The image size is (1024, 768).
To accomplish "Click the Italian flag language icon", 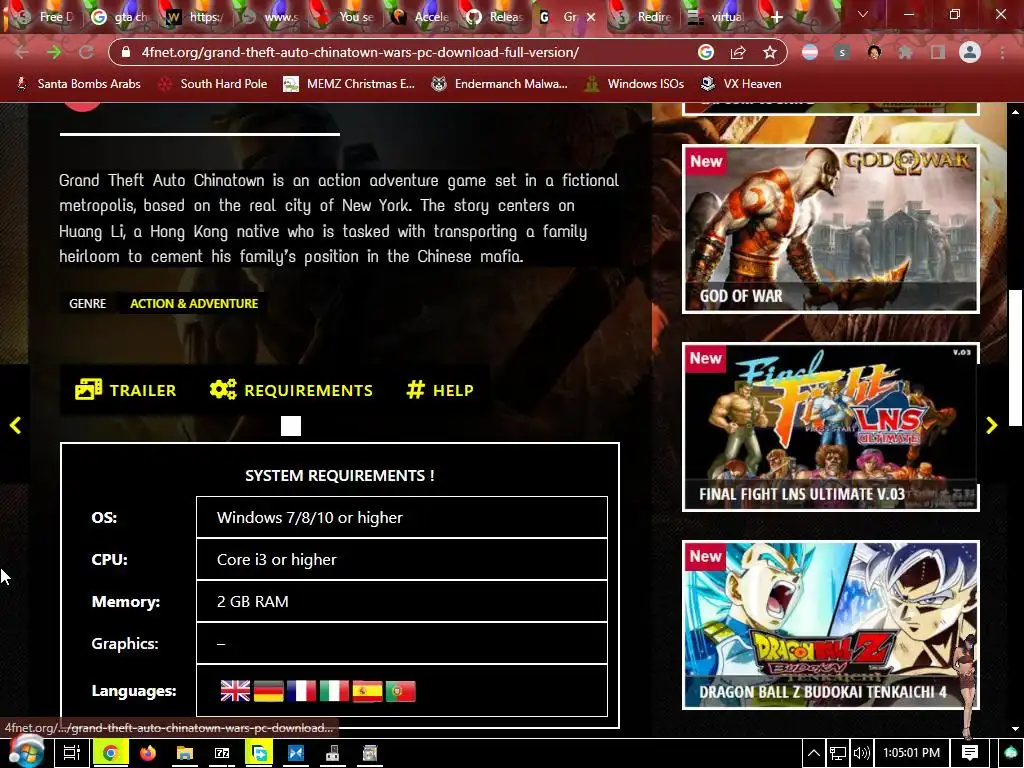I will [x=334, y=691].
